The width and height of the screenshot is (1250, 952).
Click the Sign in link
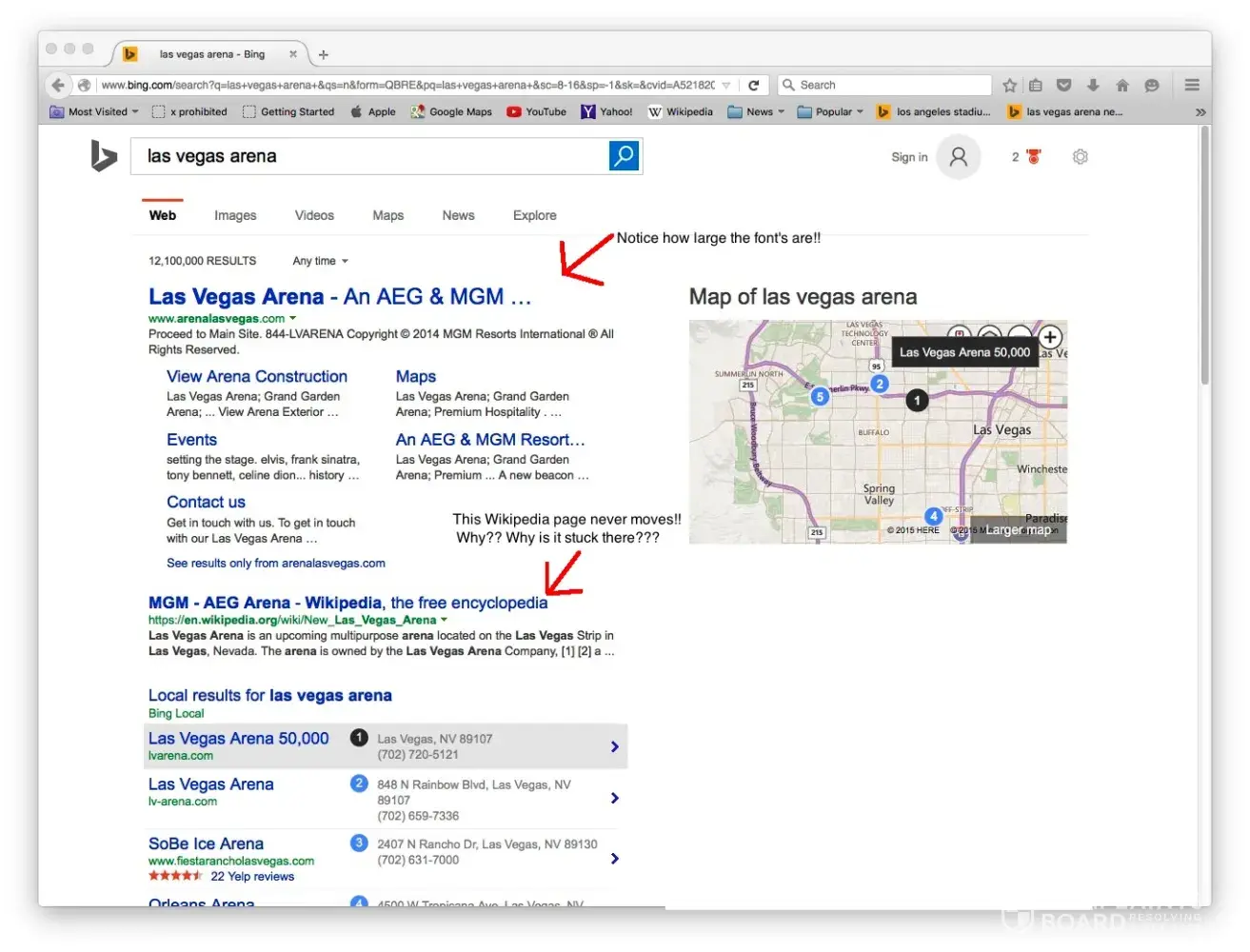point(909,157)
